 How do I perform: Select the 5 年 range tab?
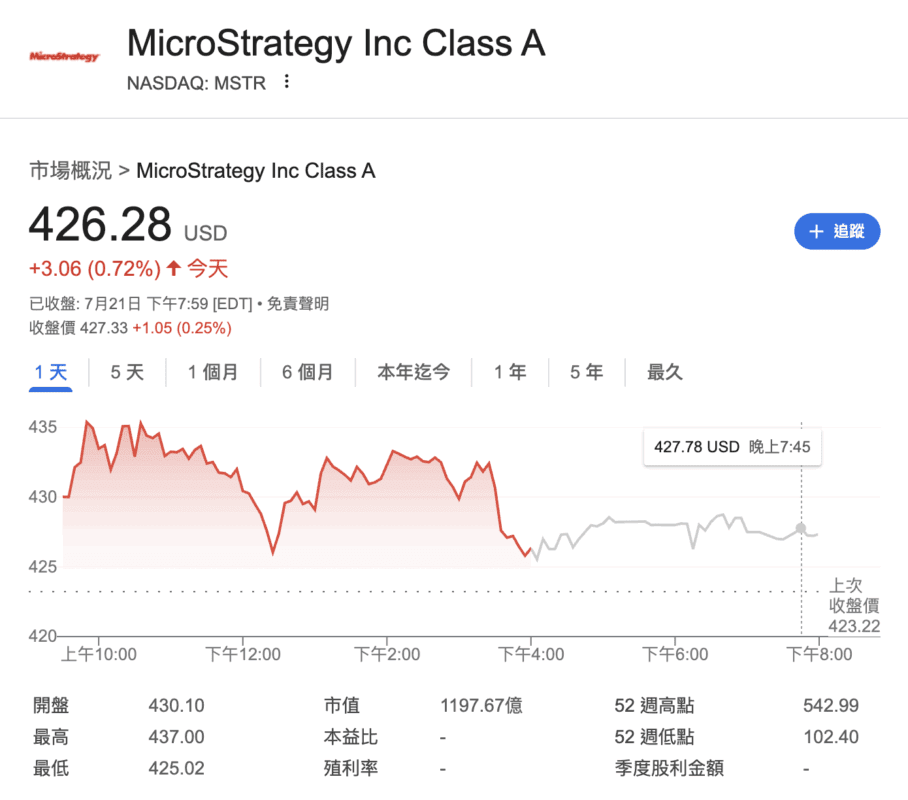pyautogui.click(x=586, y=372)
